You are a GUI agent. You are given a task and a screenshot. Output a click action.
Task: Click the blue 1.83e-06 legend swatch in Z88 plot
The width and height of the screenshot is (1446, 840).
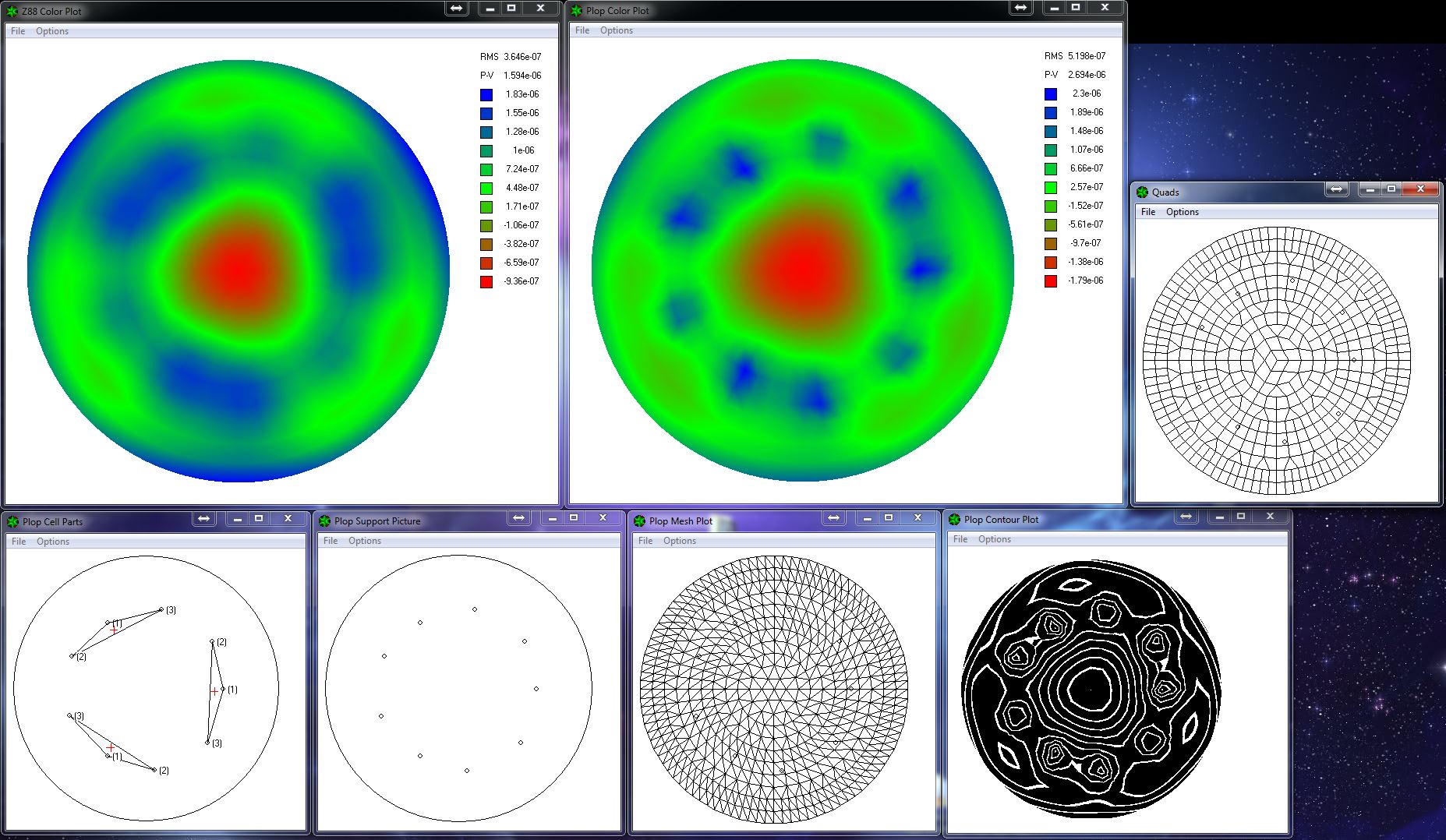[x=486, y=94]
